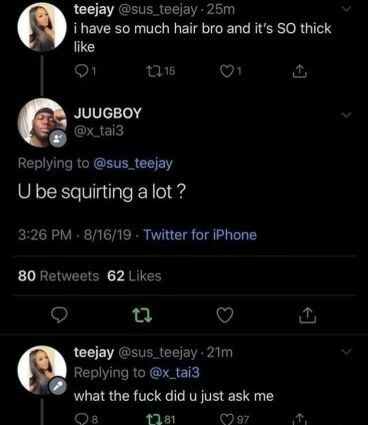Expand the top tweet's options chevron

[x=347, y=9]
